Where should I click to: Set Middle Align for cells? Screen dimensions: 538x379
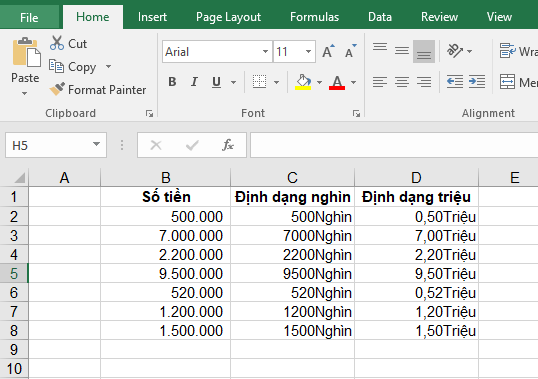[x=402, y=51]
